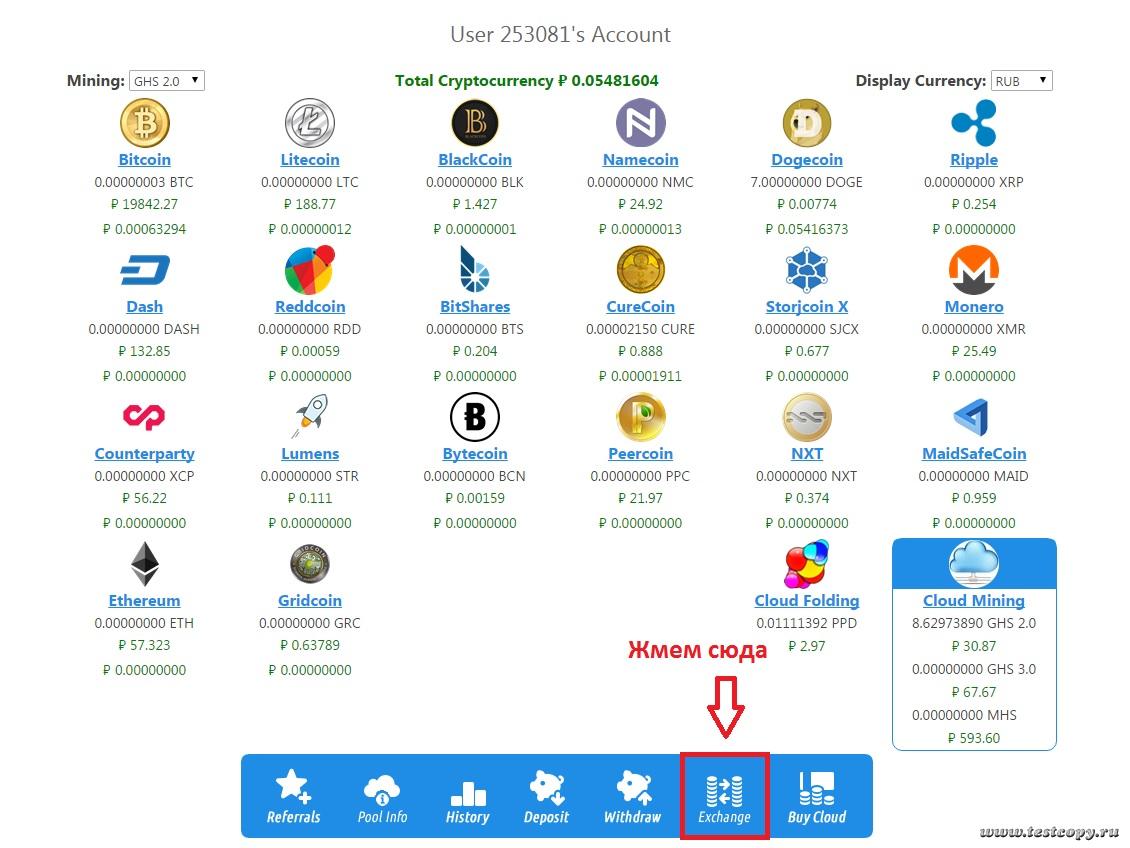Click the Ripple blue logo icon
1130x848 pixels.
[973, 123]
